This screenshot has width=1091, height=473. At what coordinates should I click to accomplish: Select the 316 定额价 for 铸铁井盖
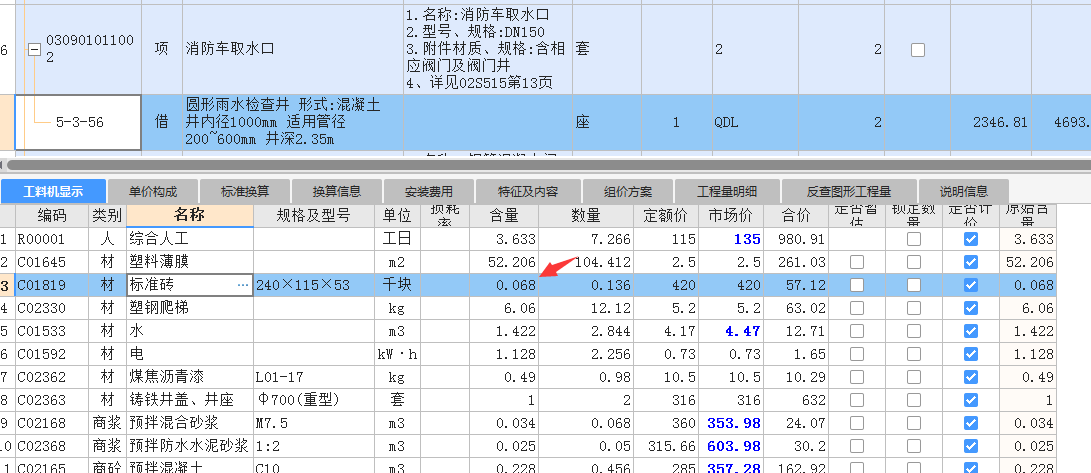tap(666, 399)
